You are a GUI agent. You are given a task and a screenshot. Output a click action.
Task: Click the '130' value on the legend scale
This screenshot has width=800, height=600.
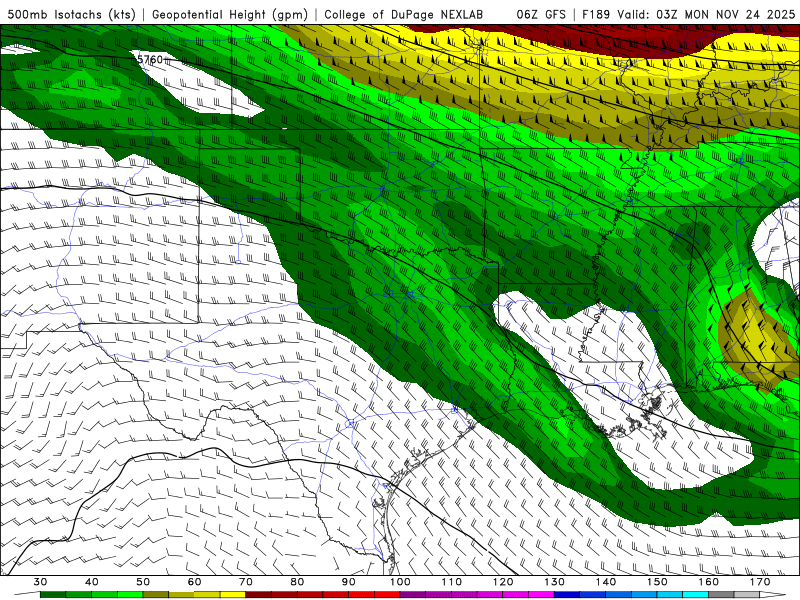tap(555, 582)
